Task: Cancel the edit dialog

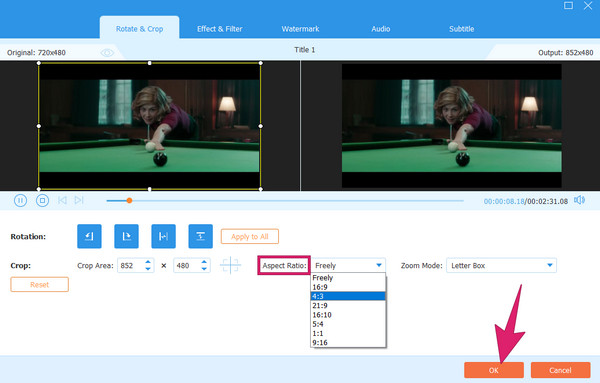Action: click(560, 370)
